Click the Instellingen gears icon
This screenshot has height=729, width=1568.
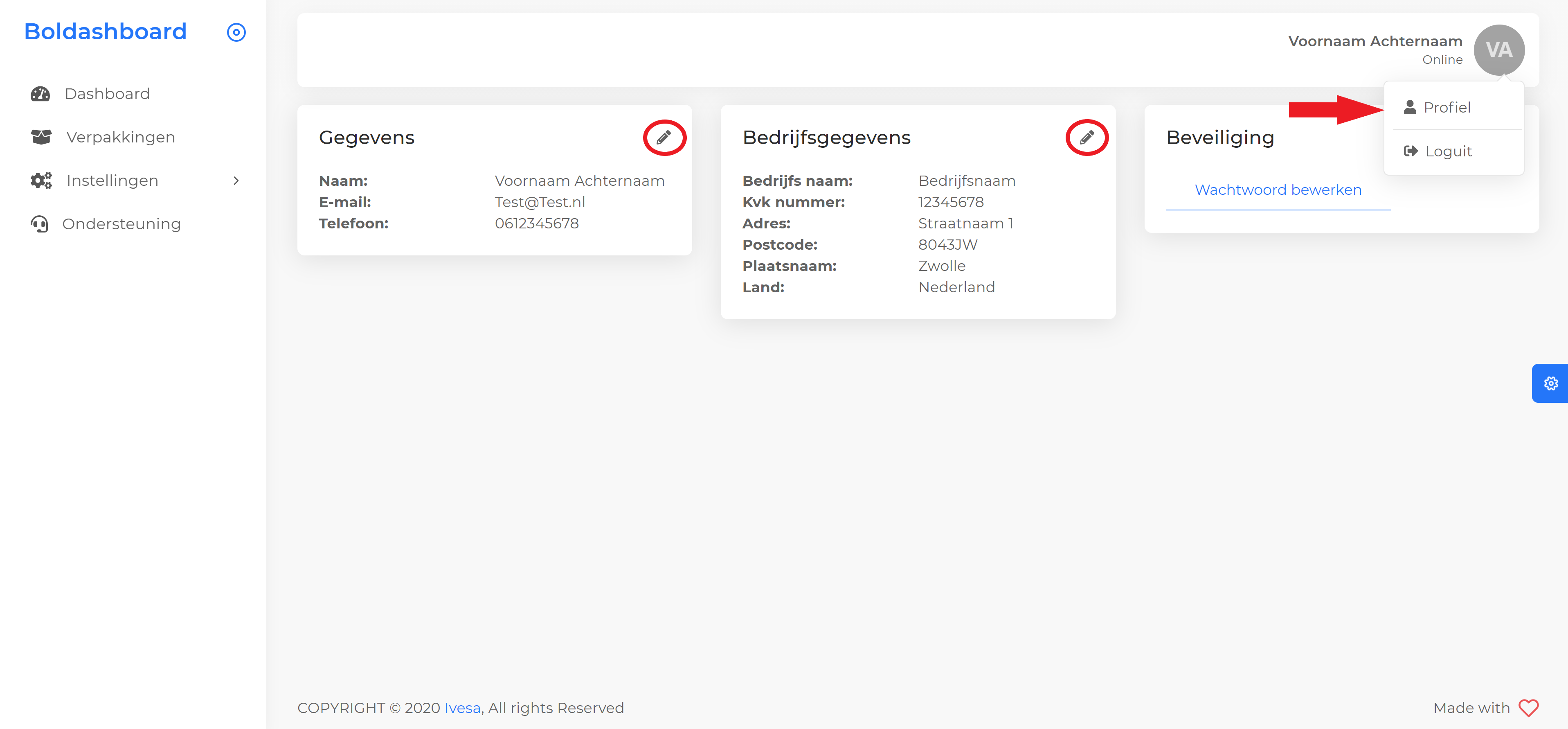pos(41,180)
